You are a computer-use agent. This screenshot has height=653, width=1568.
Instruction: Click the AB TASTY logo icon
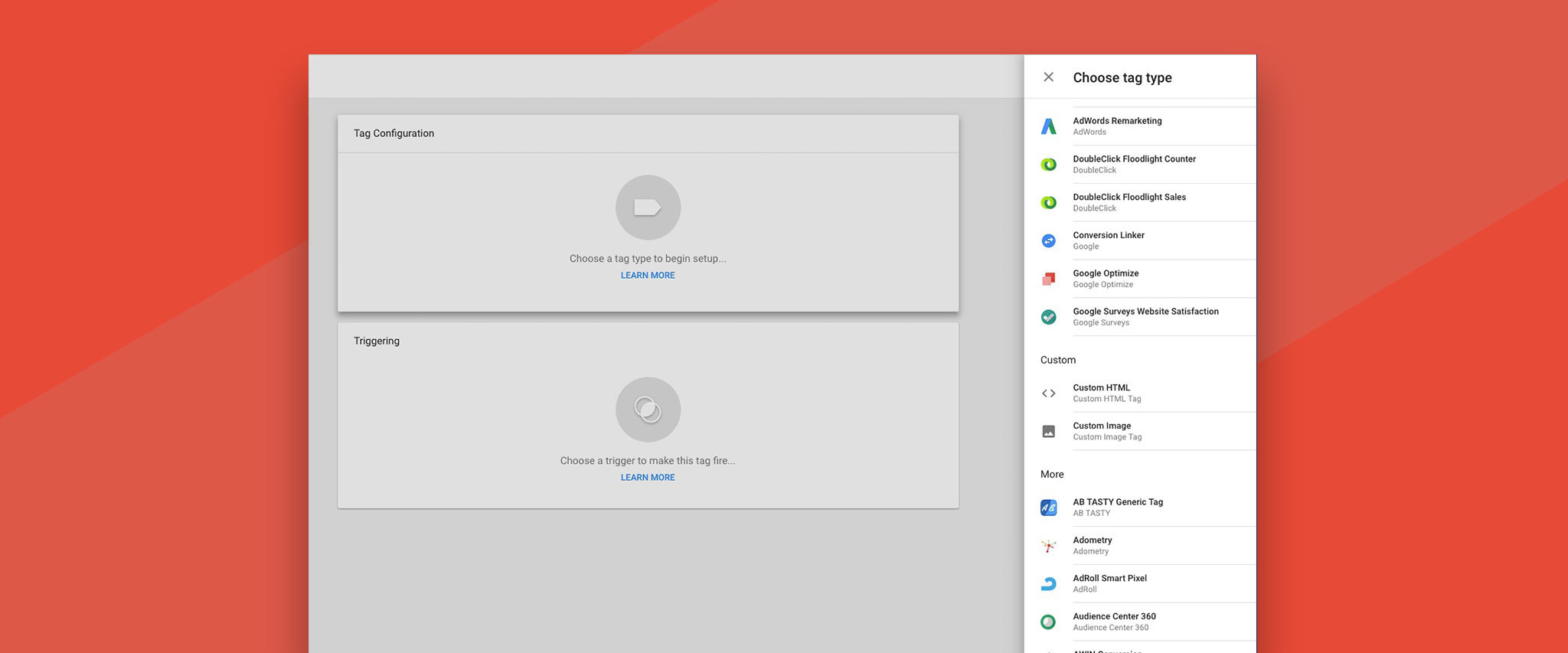coord(1048,508)
